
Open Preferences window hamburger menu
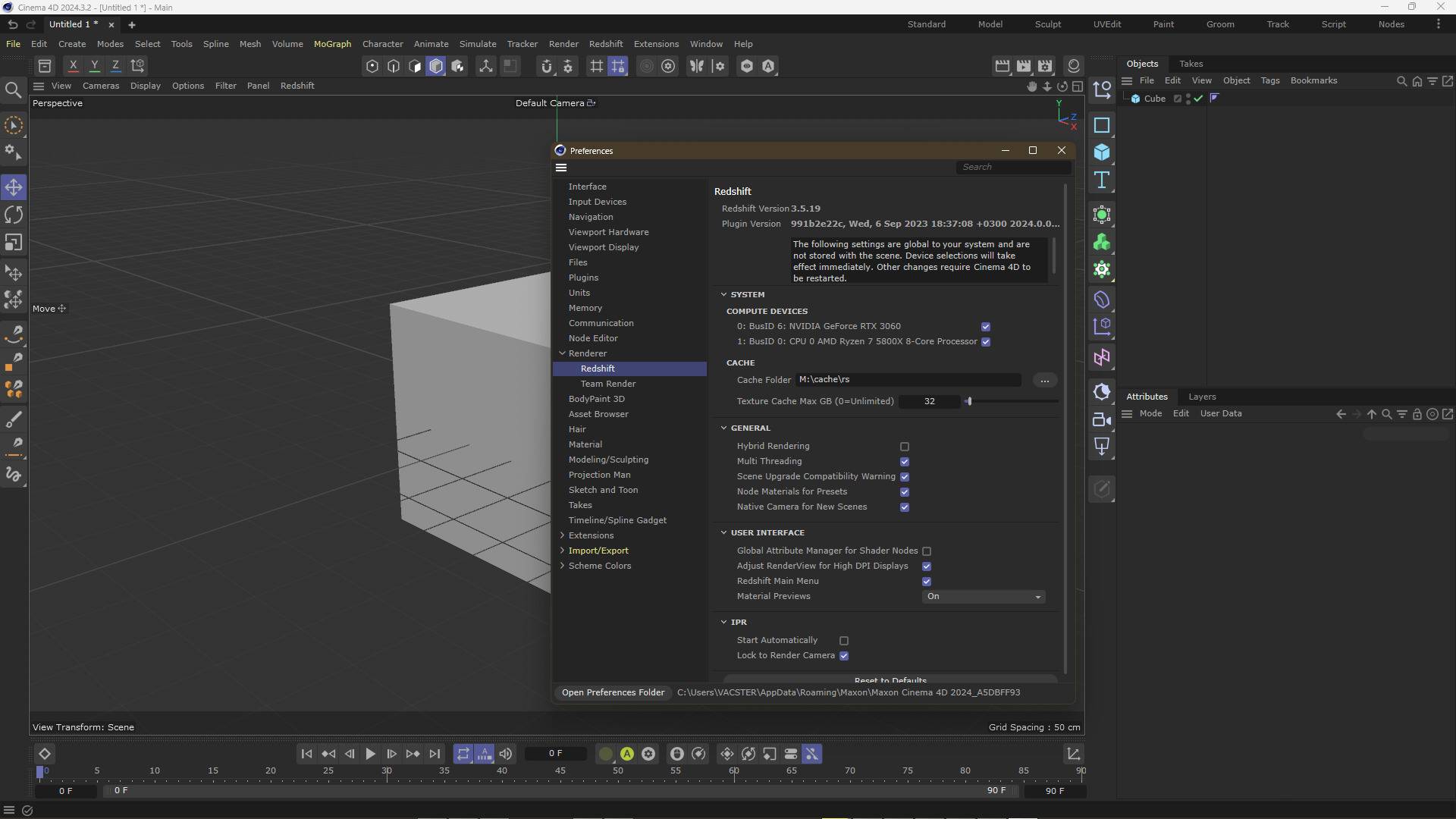pos(561,168)
